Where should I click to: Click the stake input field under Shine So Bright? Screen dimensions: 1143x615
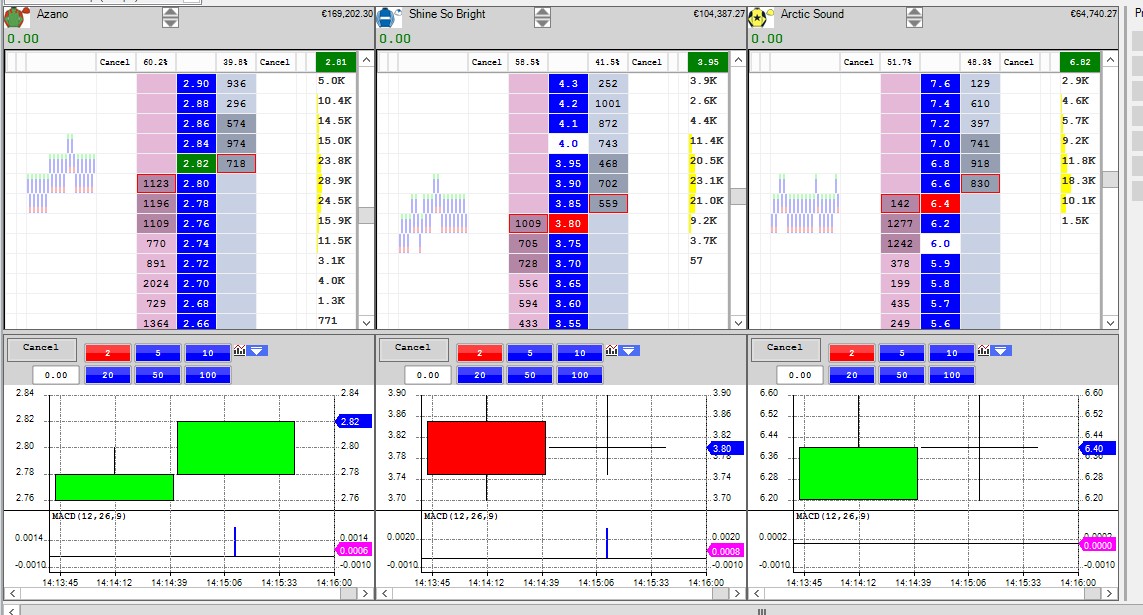pyautogui.click(x=427, y=375)
